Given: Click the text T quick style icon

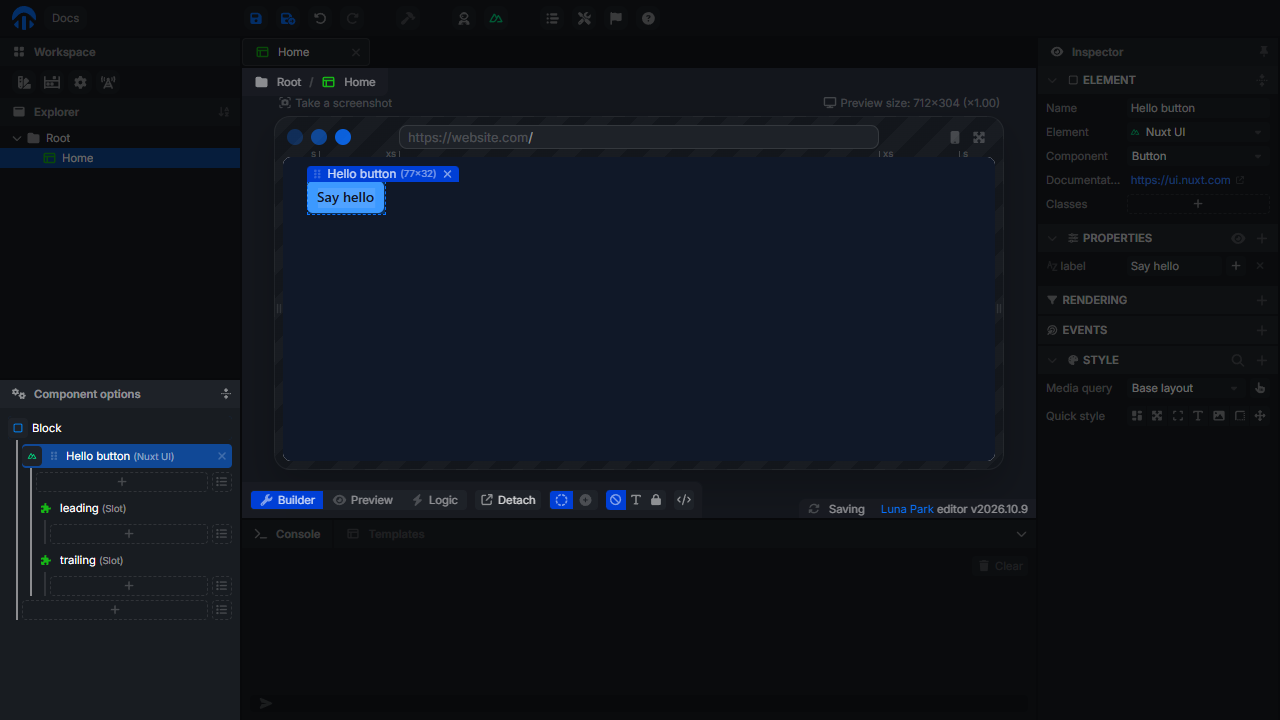Looking at the screenshot, I should pos(1198,416).
